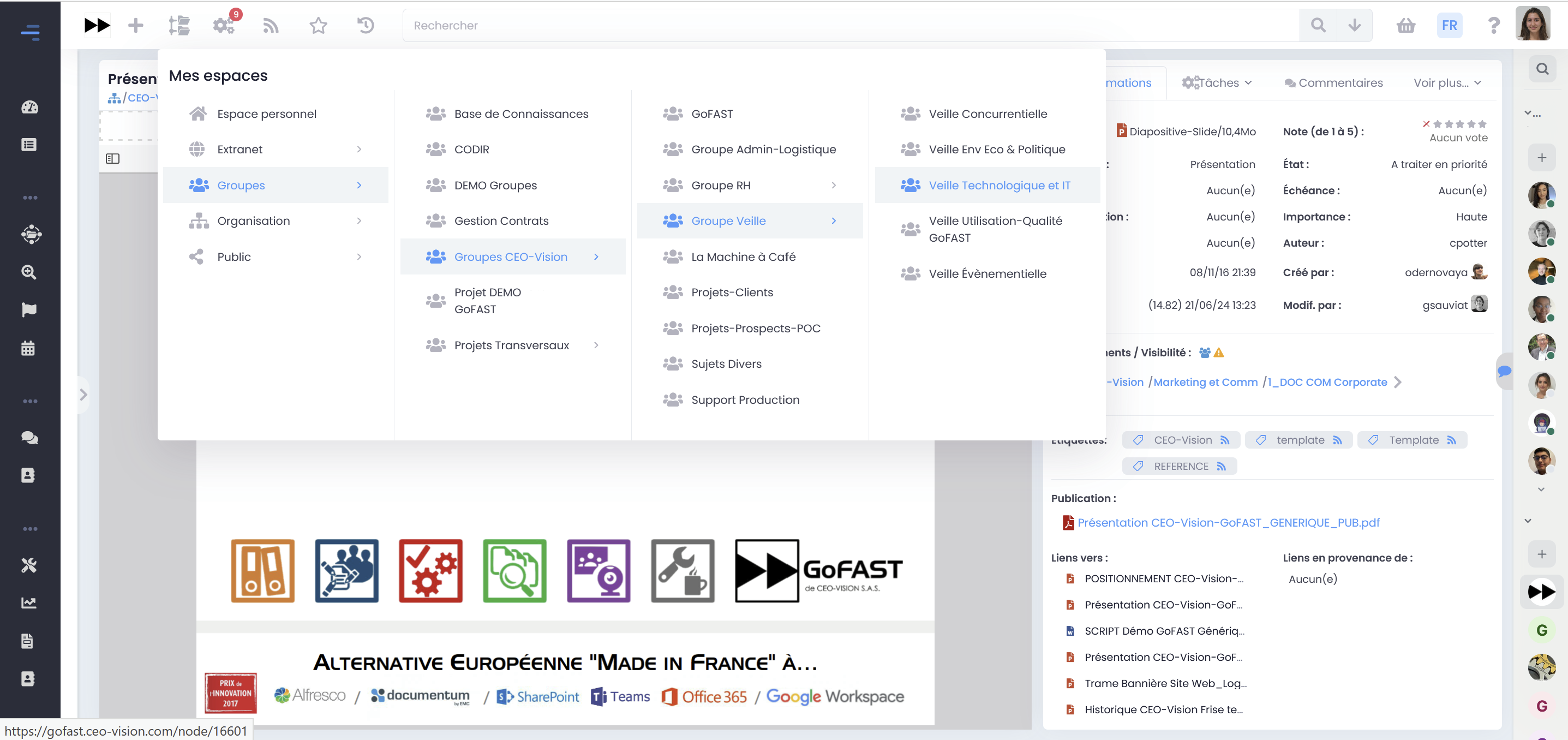Open calendar icon in left sidebar
This screenshot has height=740, width=1568.
point(28,348)
